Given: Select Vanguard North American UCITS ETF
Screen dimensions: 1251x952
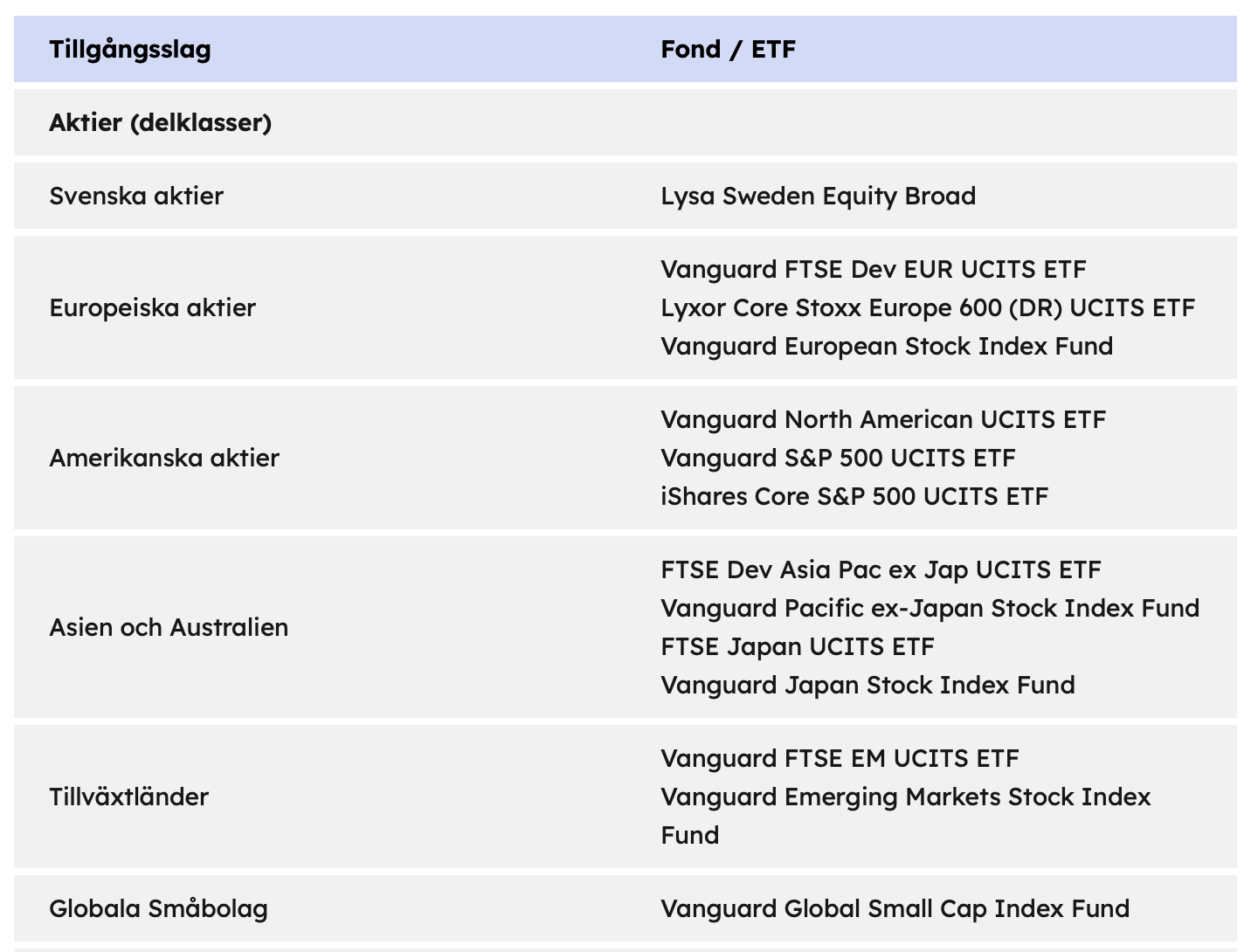Looking at the screenshot, I should point(883,419).
